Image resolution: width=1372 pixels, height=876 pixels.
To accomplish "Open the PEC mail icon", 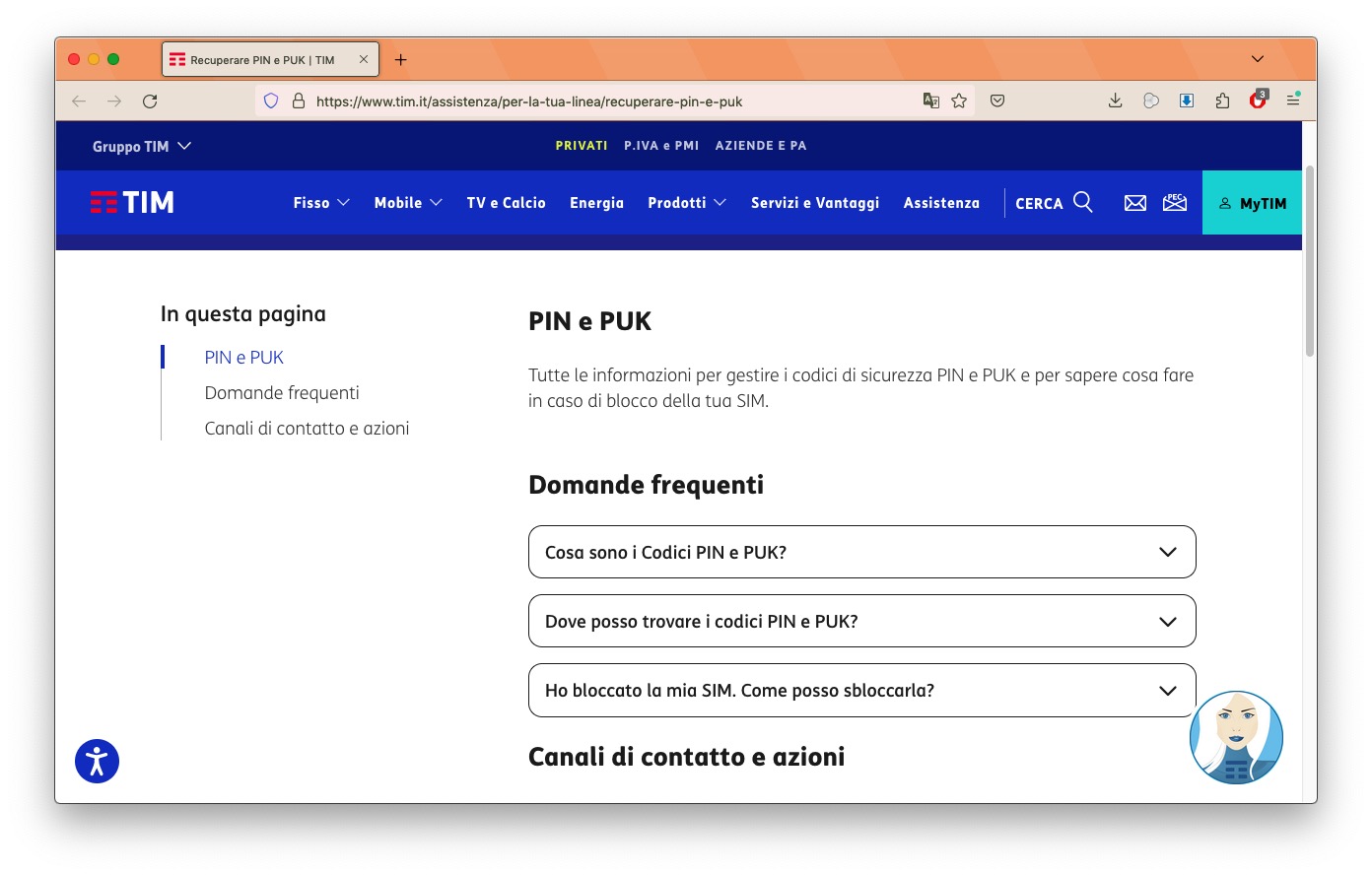I will 1174,202.
